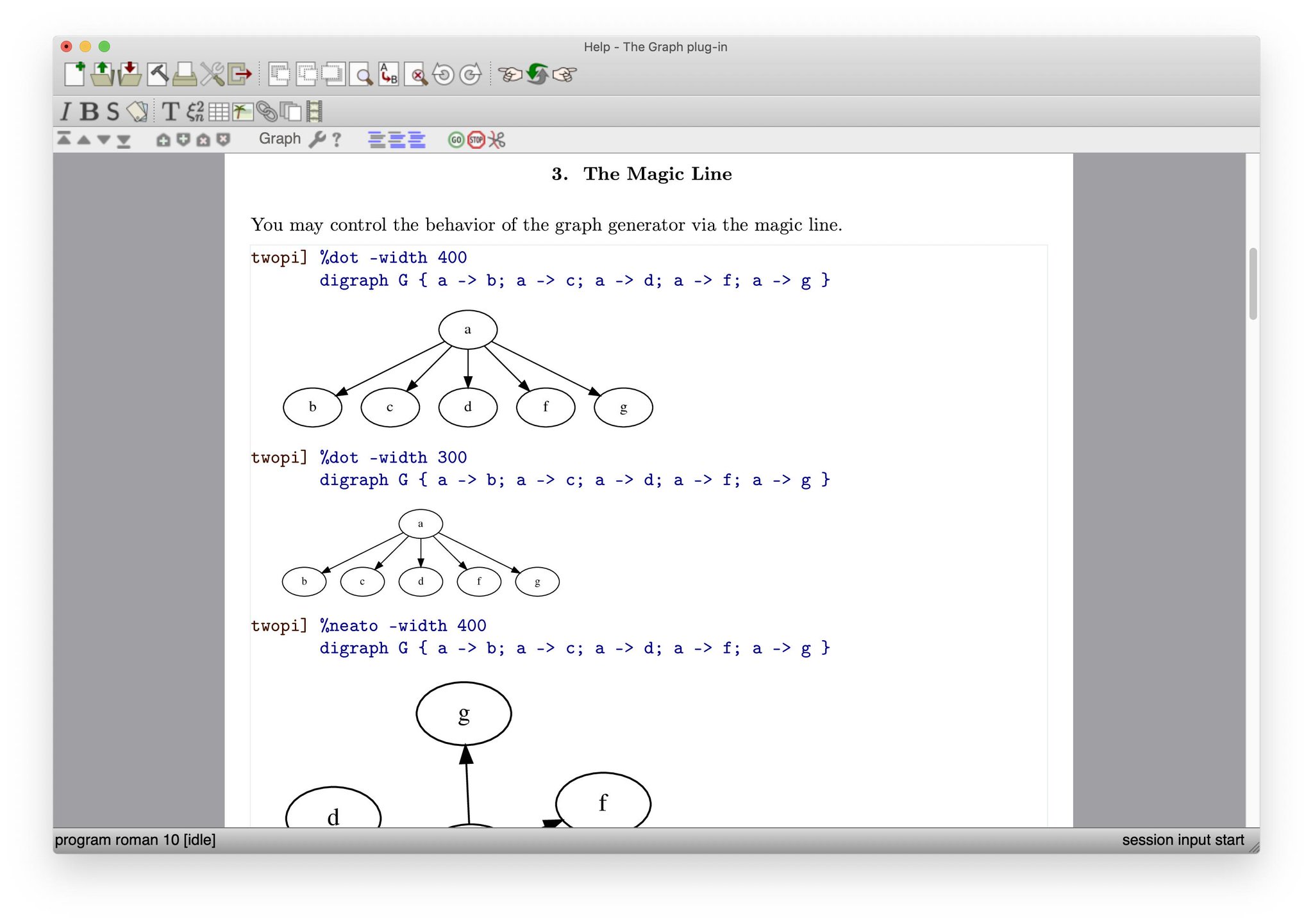1313x924 pixels.
Task: Open the Graph menu
Action: coord(280,138)
